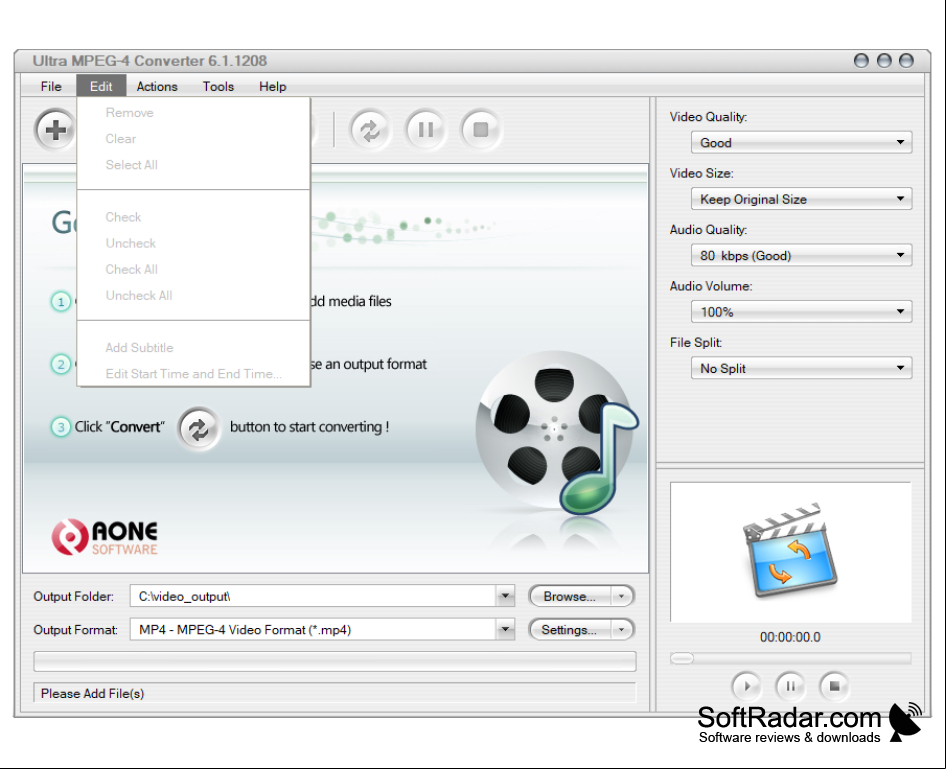Screen dimensions: 946x769
Task: Click the 00:00:00.0 preview time
Action: [x=790, y=638]
